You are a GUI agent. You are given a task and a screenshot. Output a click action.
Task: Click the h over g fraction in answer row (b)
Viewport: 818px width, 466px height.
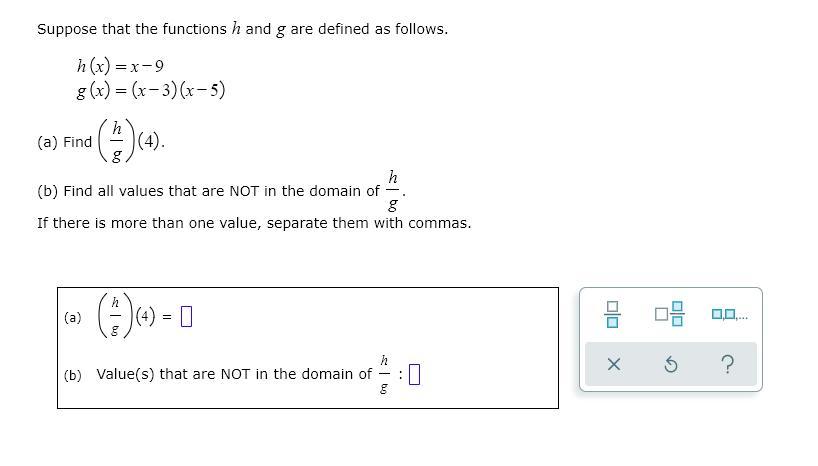coord(384,374)
